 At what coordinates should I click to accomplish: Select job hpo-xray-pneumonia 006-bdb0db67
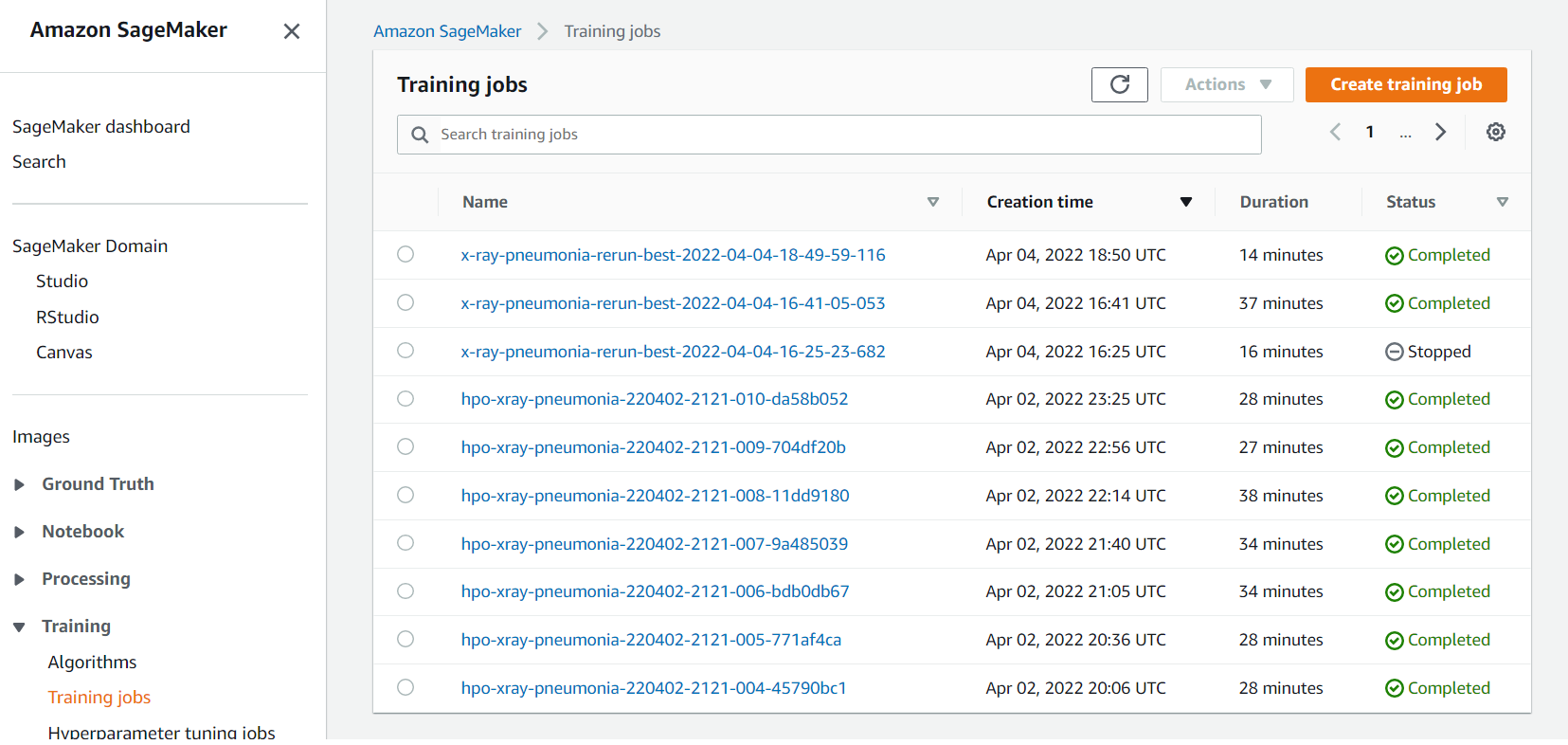[406, 591]
